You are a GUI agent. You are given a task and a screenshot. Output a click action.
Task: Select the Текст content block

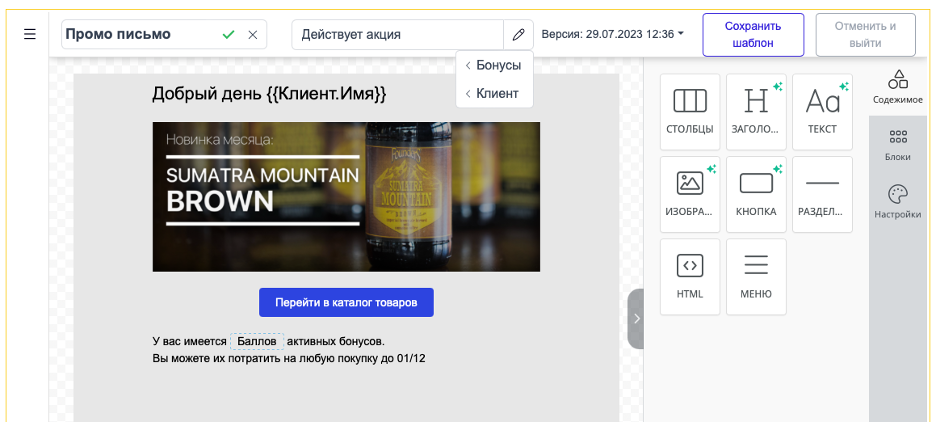(x=823, y=112)
